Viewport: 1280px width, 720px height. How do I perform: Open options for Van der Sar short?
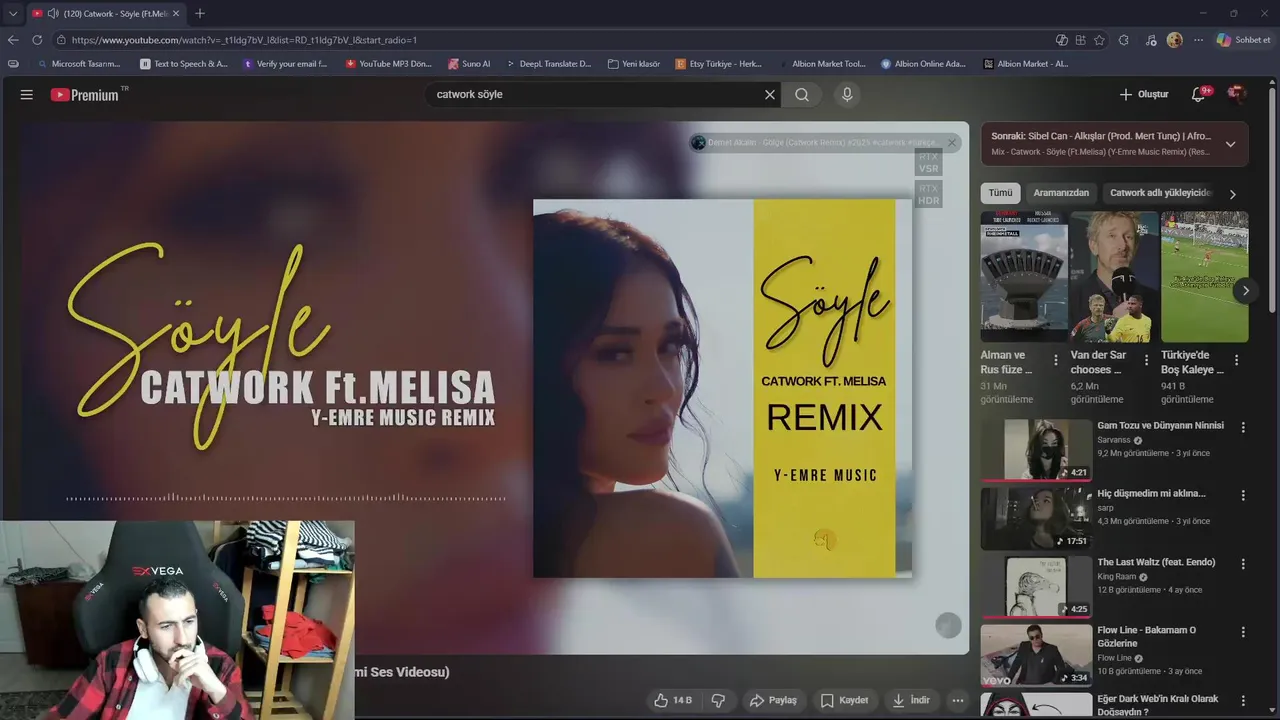pyautogui.click(x=1145, y=360)
